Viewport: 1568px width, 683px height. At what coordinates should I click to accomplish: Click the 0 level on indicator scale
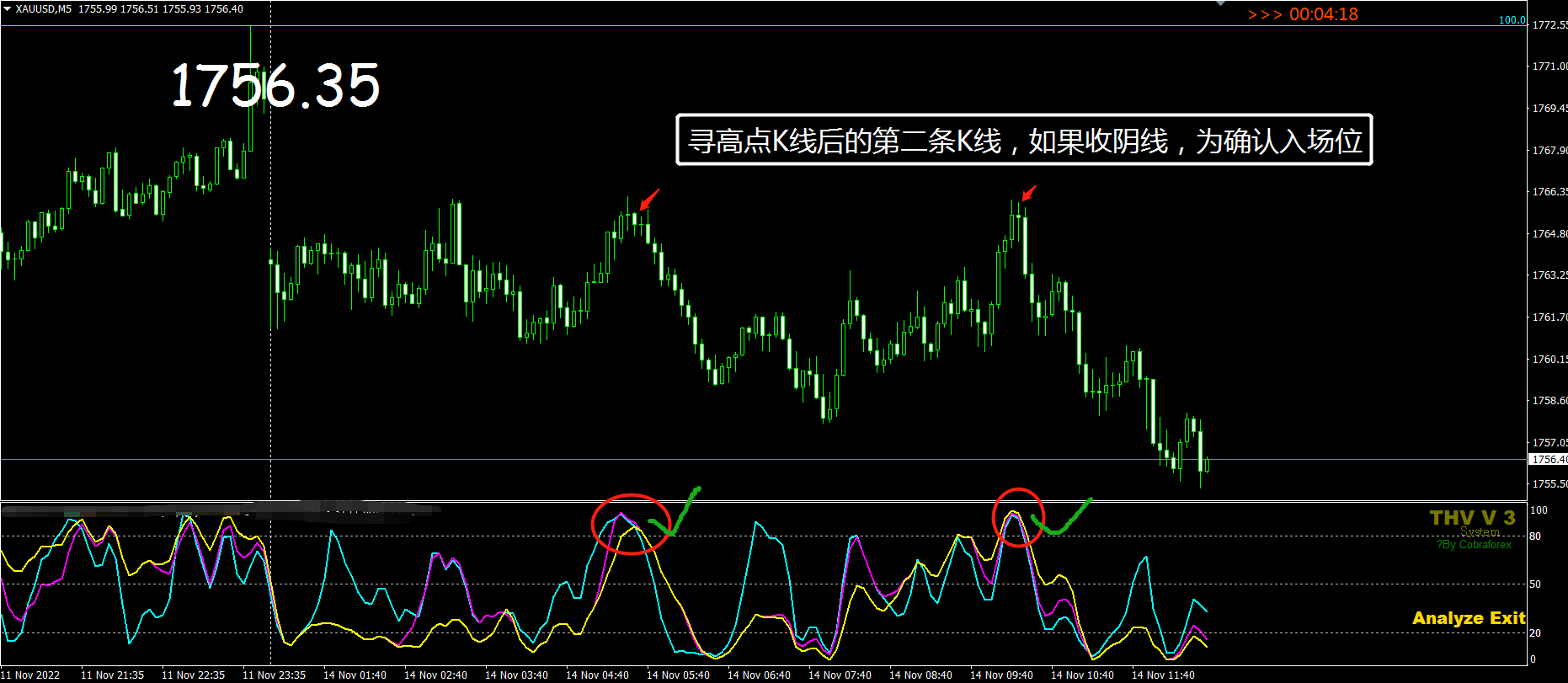(x=1533, y=659)
